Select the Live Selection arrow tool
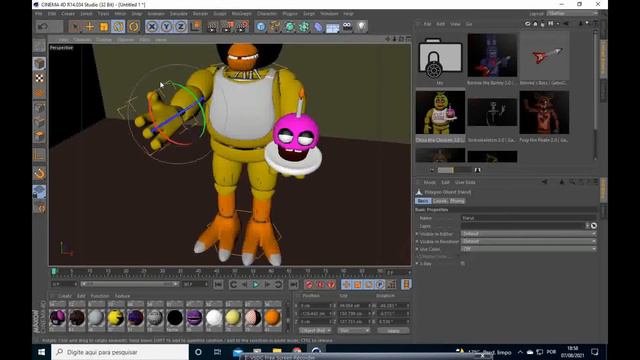Image resolution: width=640 pixels, height=360 pixels. click(x=75, y=27)
